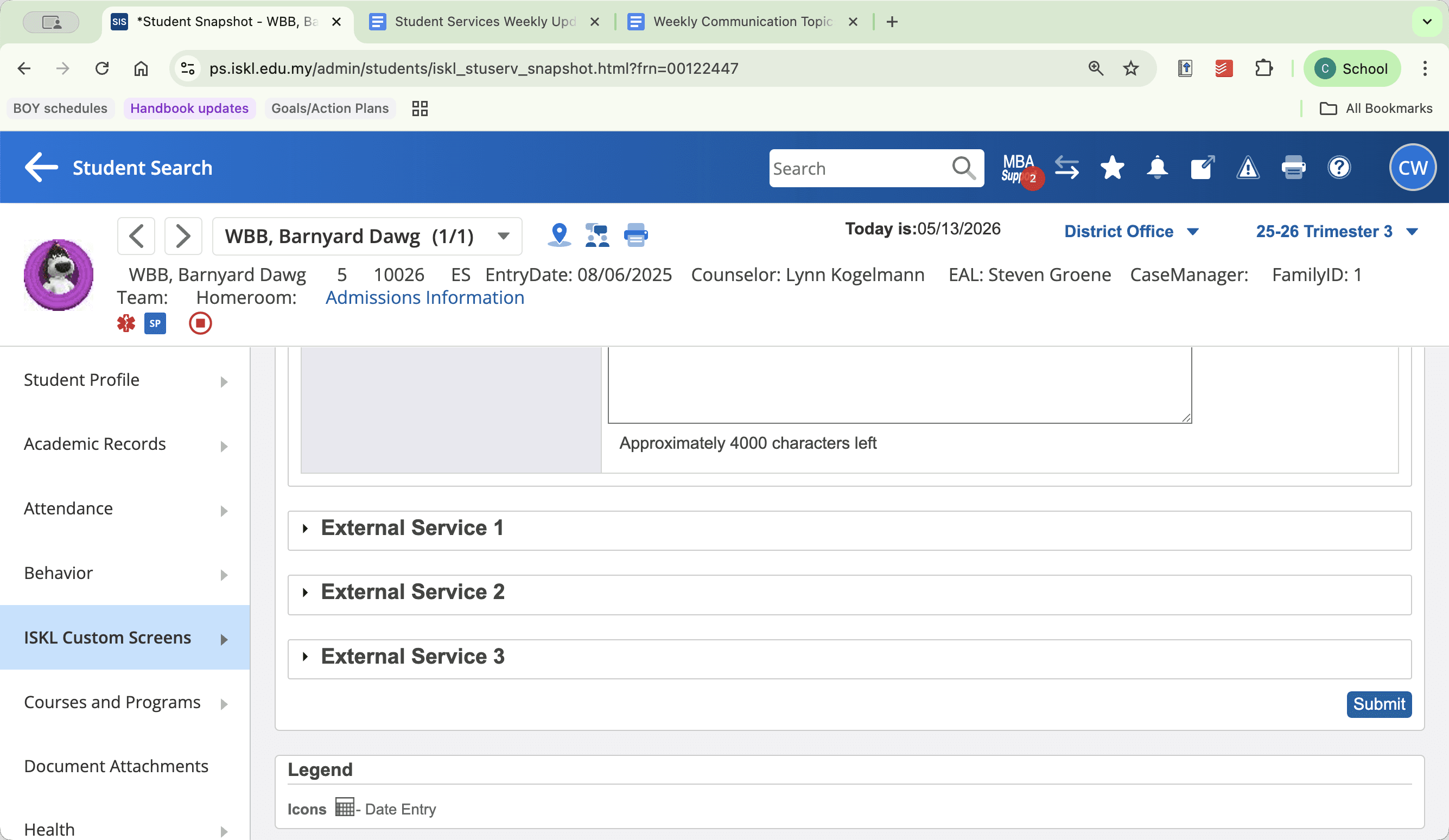Image resolution: width=1449 pixels, height=840 pixels.
Task: Open the CW user avatar menu
Action: coord(1412,167)
